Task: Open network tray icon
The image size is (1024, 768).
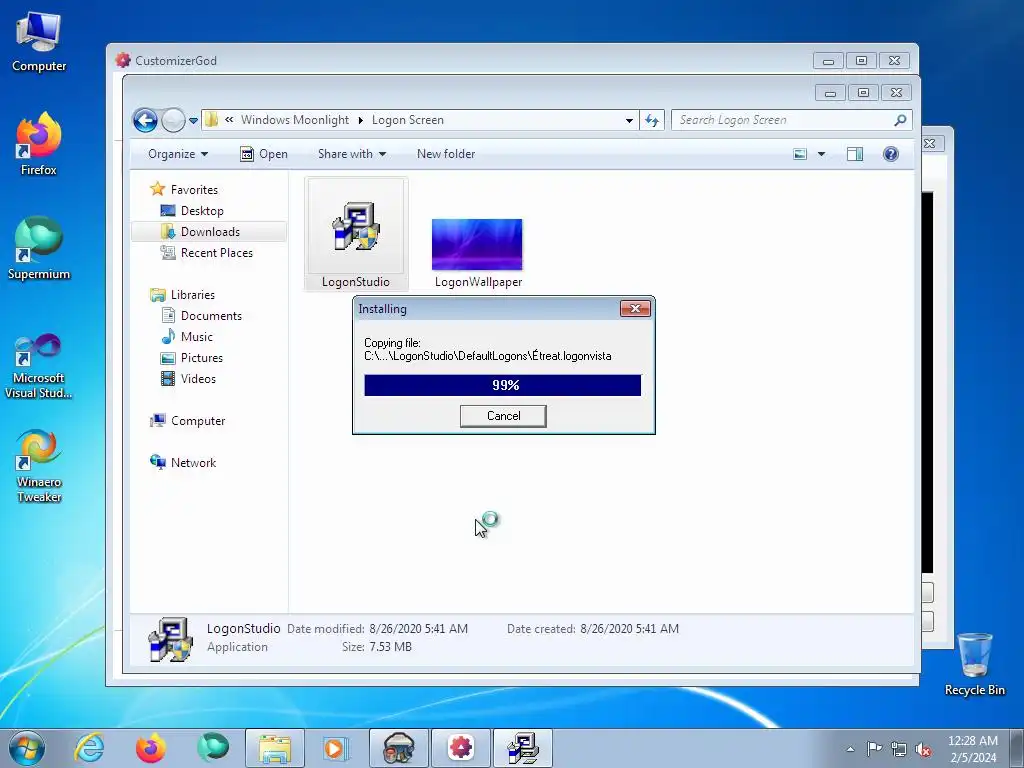Action: (x=899, y=749)
